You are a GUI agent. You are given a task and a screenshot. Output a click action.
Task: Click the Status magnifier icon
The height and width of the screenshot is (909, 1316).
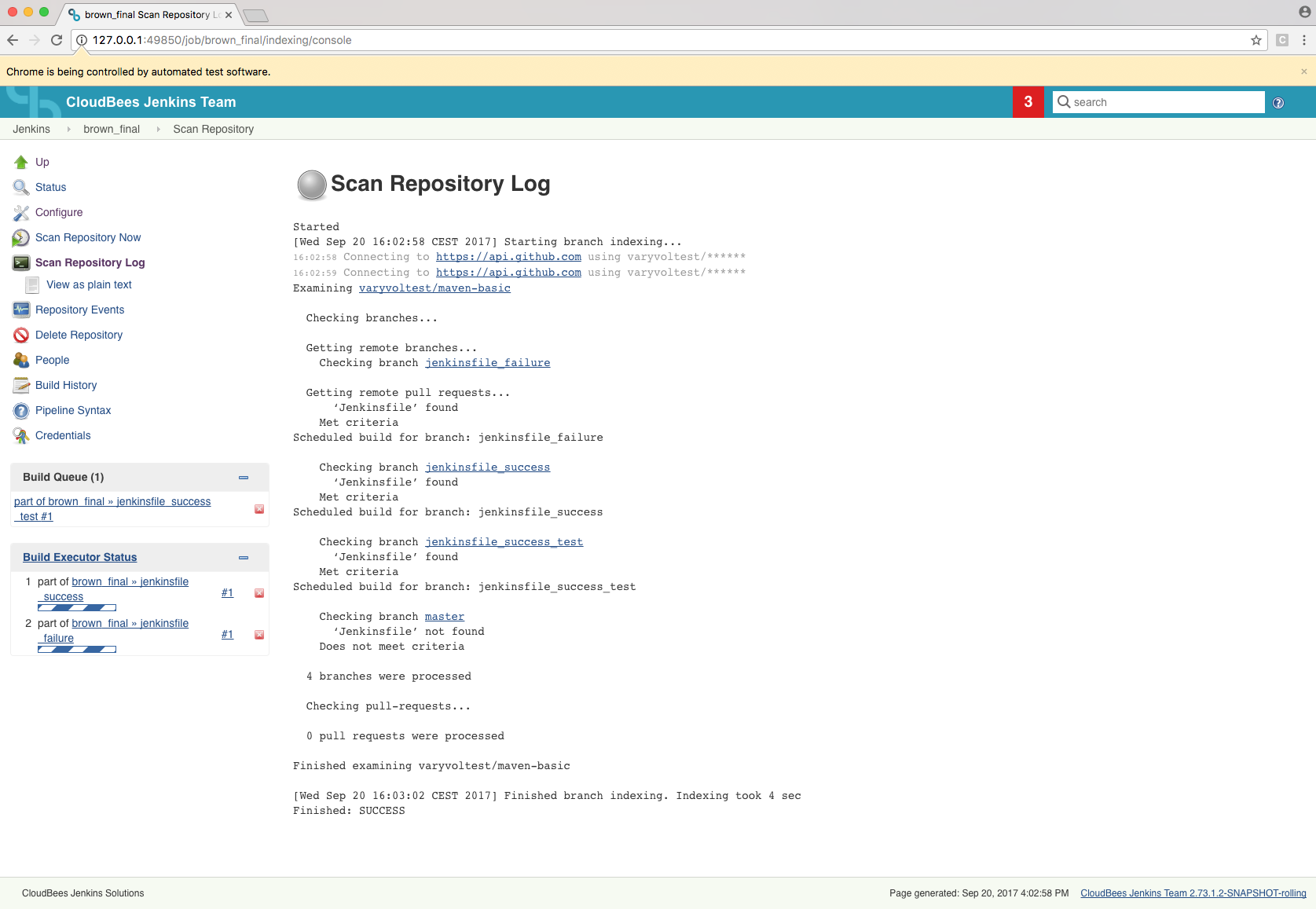click(21, 187)
